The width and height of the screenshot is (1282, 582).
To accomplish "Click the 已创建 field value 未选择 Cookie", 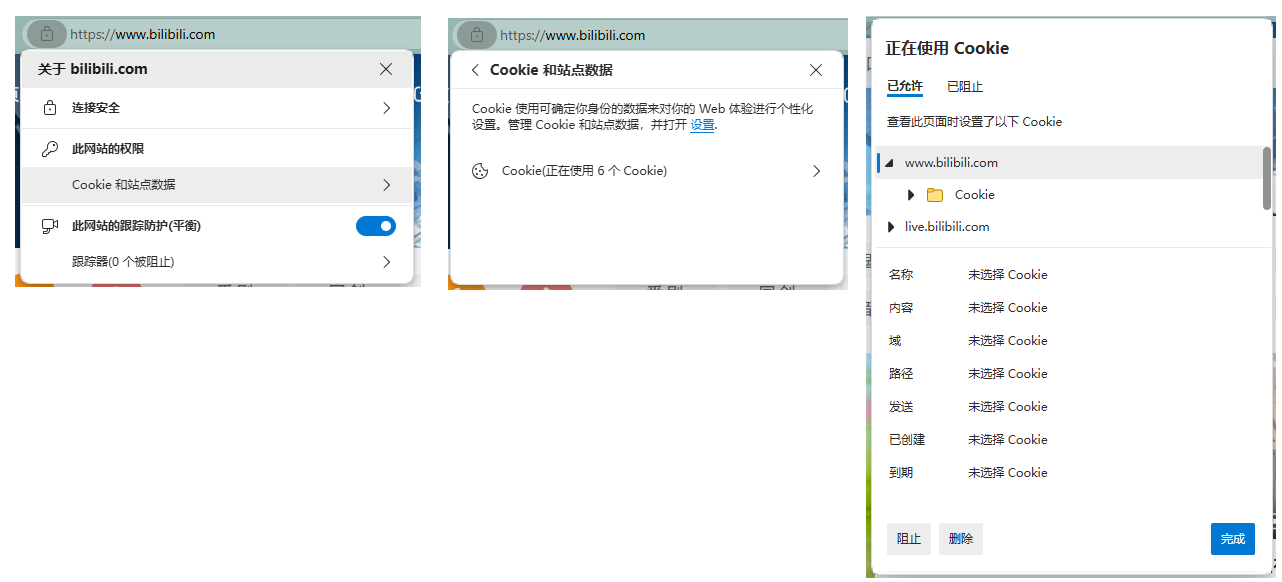I will (x=1008, y=440).
